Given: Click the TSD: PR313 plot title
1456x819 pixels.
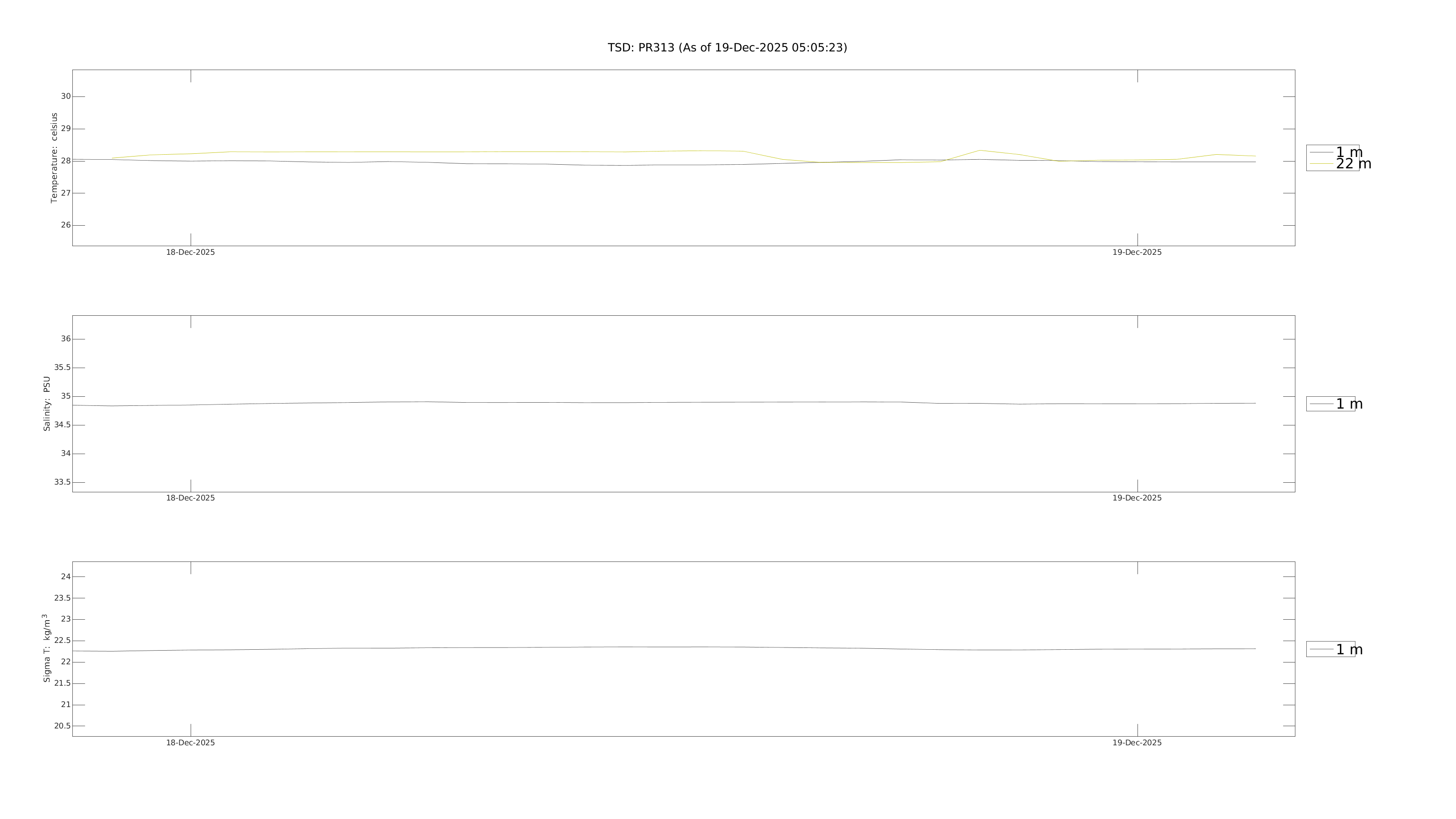Looking at the screenshot, I should tap(727, 48).
